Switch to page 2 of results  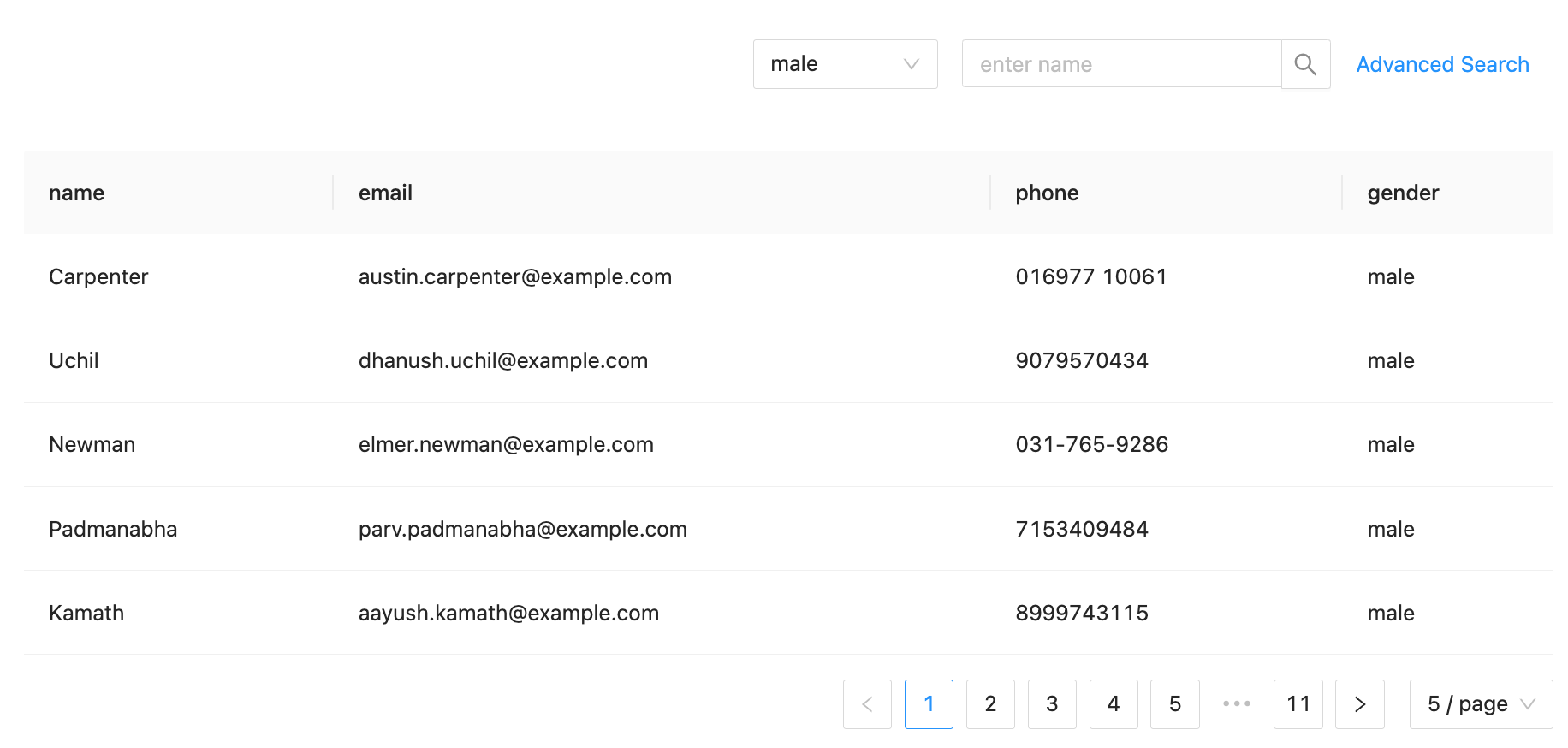(x=990, y=704)
